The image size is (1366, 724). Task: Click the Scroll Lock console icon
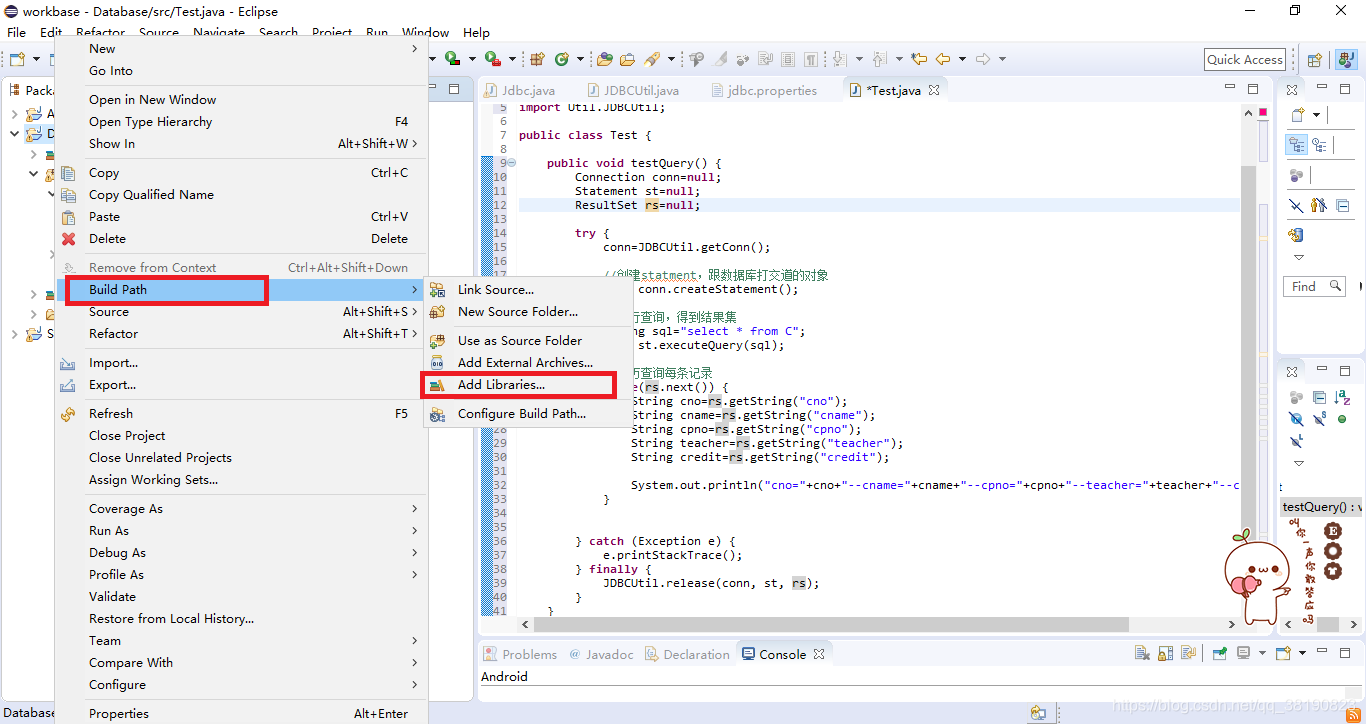point(1164,654)
